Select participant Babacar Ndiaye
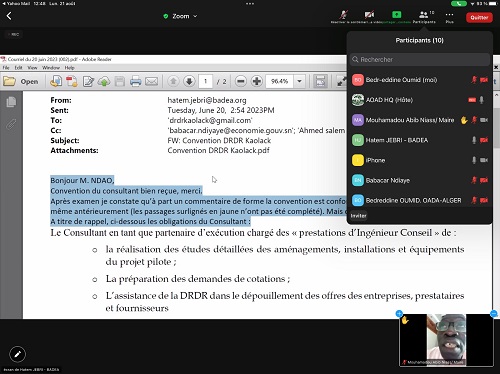The height and width of the screenshot is (374, 500). pyautogui.click(x=420, y=180)
